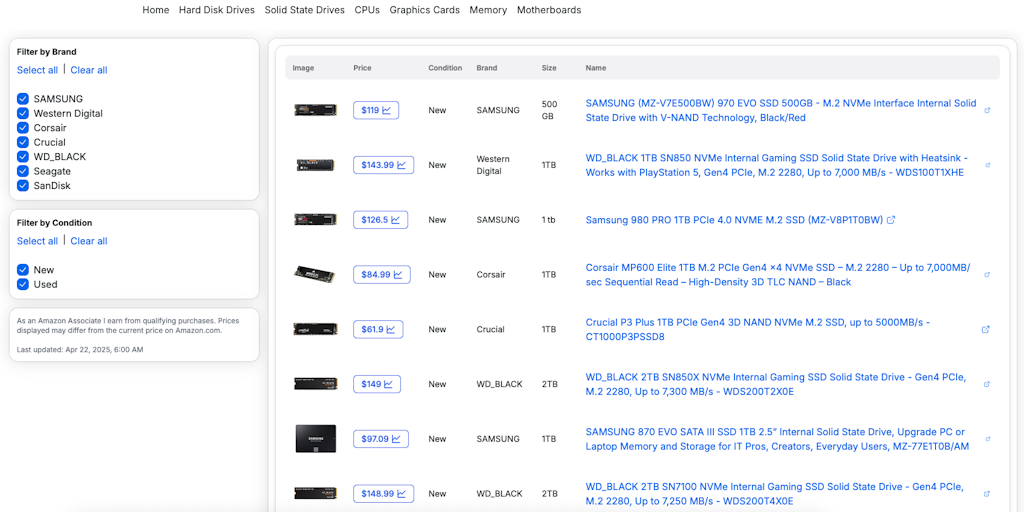Disable the Used condition filter

click(x=23, y=284)
